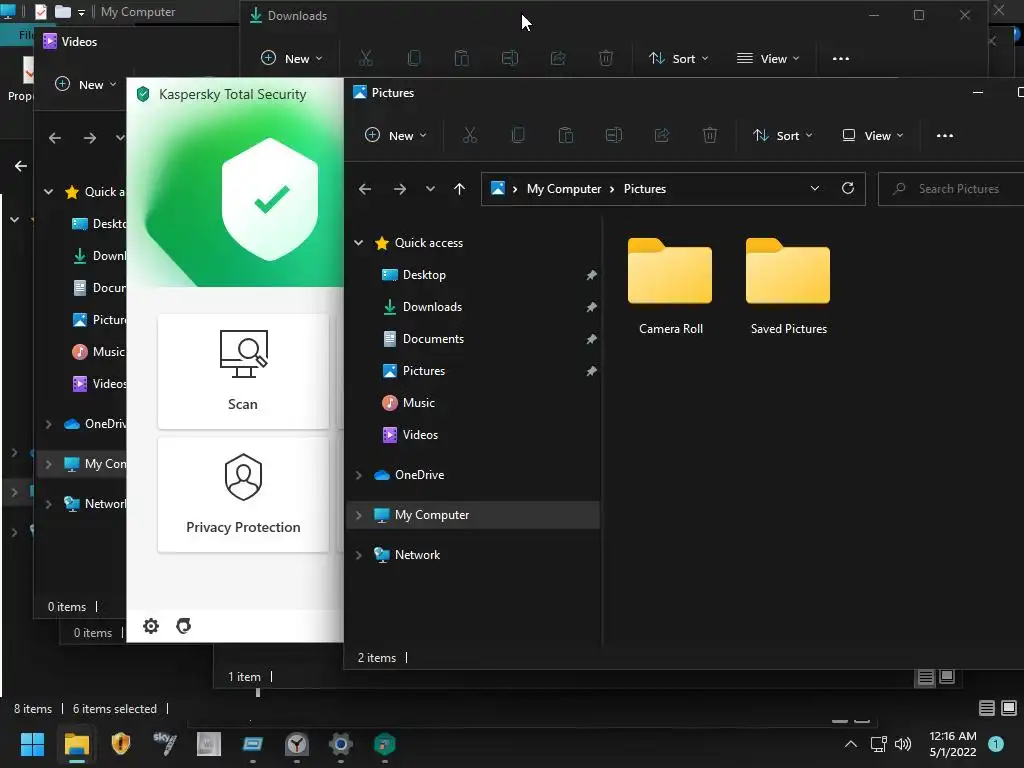Click Unpin icon beside Desktop in sidebar

click(x=591, y=275)
